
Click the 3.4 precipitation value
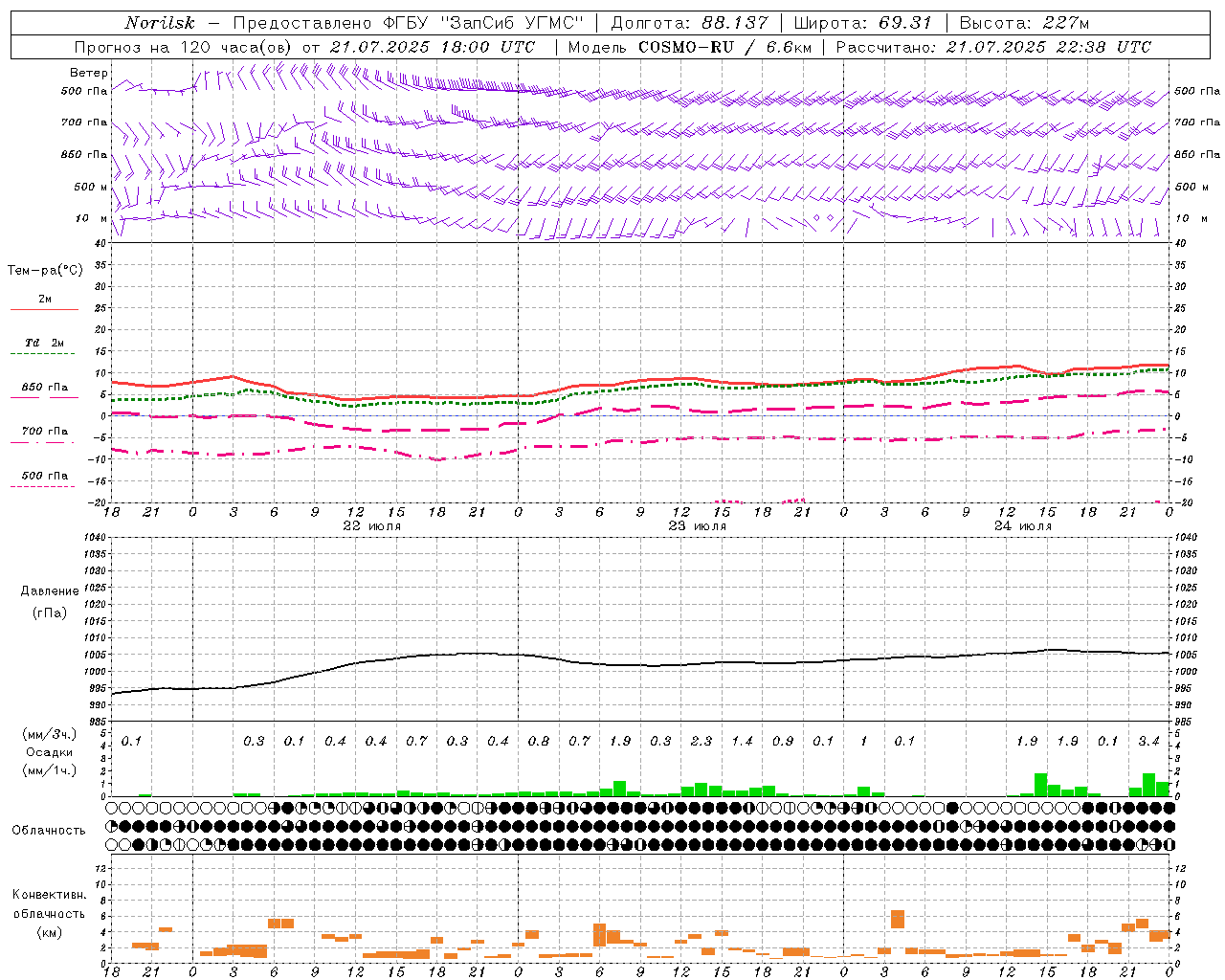[1148, 741]
